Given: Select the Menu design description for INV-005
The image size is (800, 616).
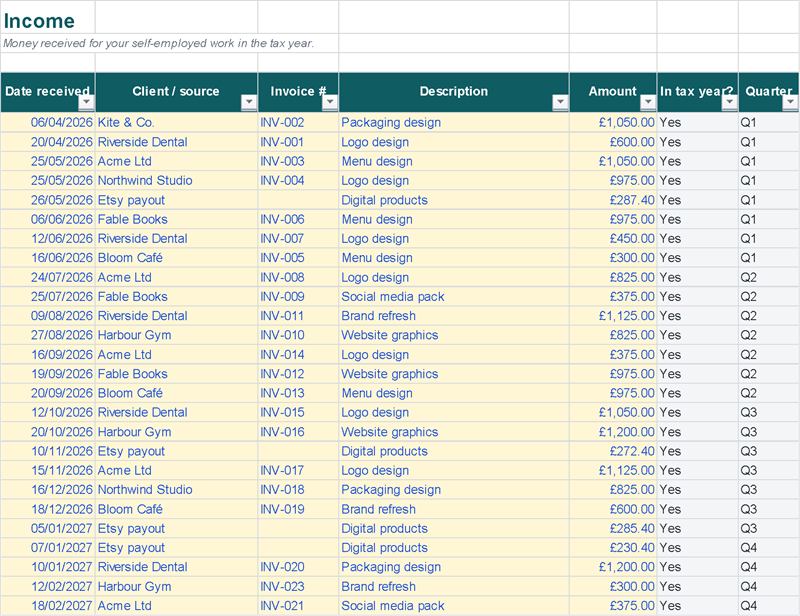Looking at the screenshot, I should pyautogui.click(x=454, y=258).
